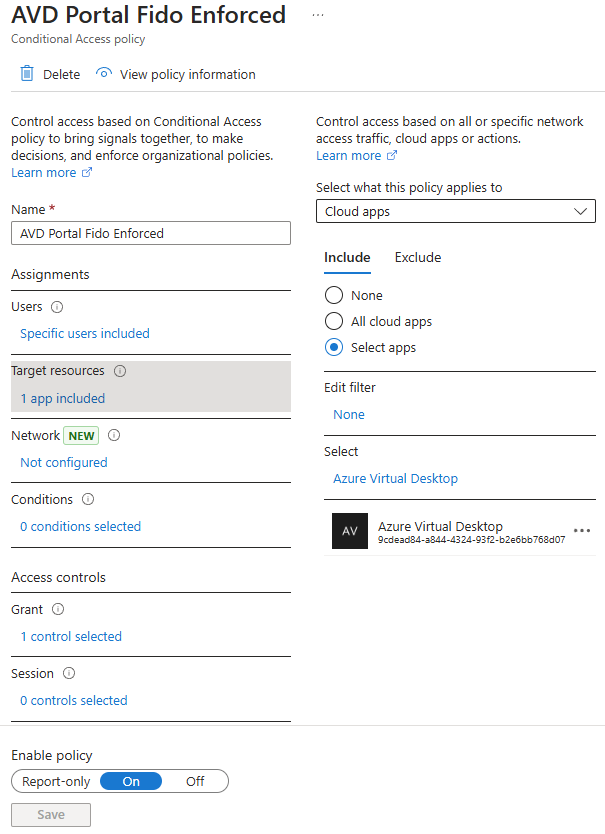This screenshot has width=605, height=834.
Task: Click the app ID 9cdead84-a844-4324-93f2-b2e6bb768d07
Action: pos(471,540)
